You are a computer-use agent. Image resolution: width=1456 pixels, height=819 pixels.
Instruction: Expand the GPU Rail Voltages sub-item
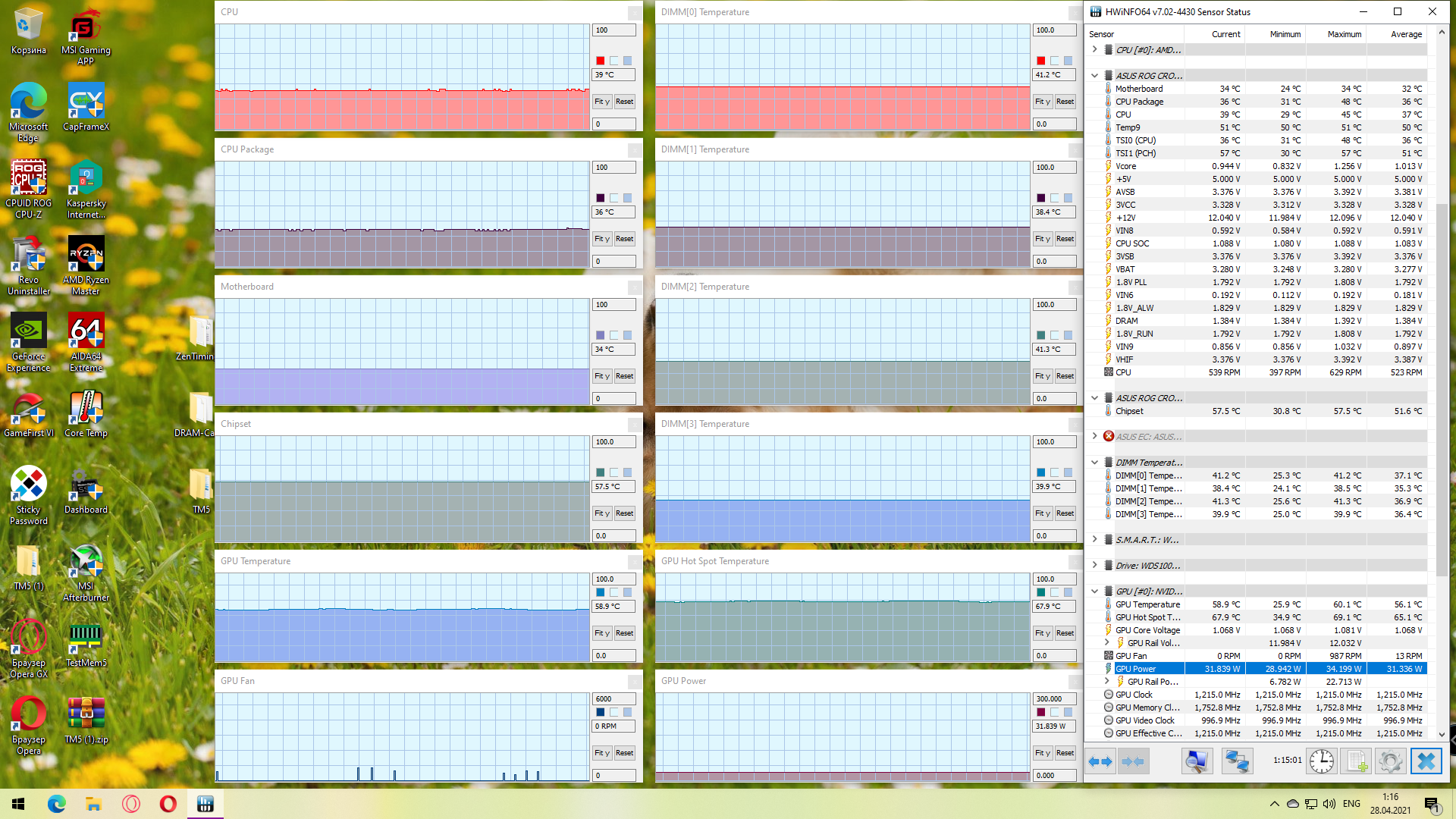coord(1106,643)
